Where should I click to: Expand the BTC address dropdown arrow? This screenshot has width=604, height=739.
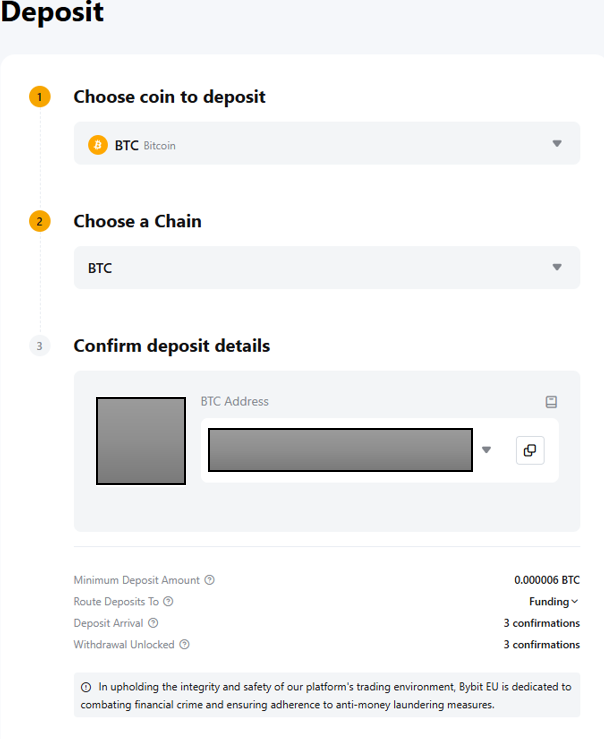[x=487, y=450]
